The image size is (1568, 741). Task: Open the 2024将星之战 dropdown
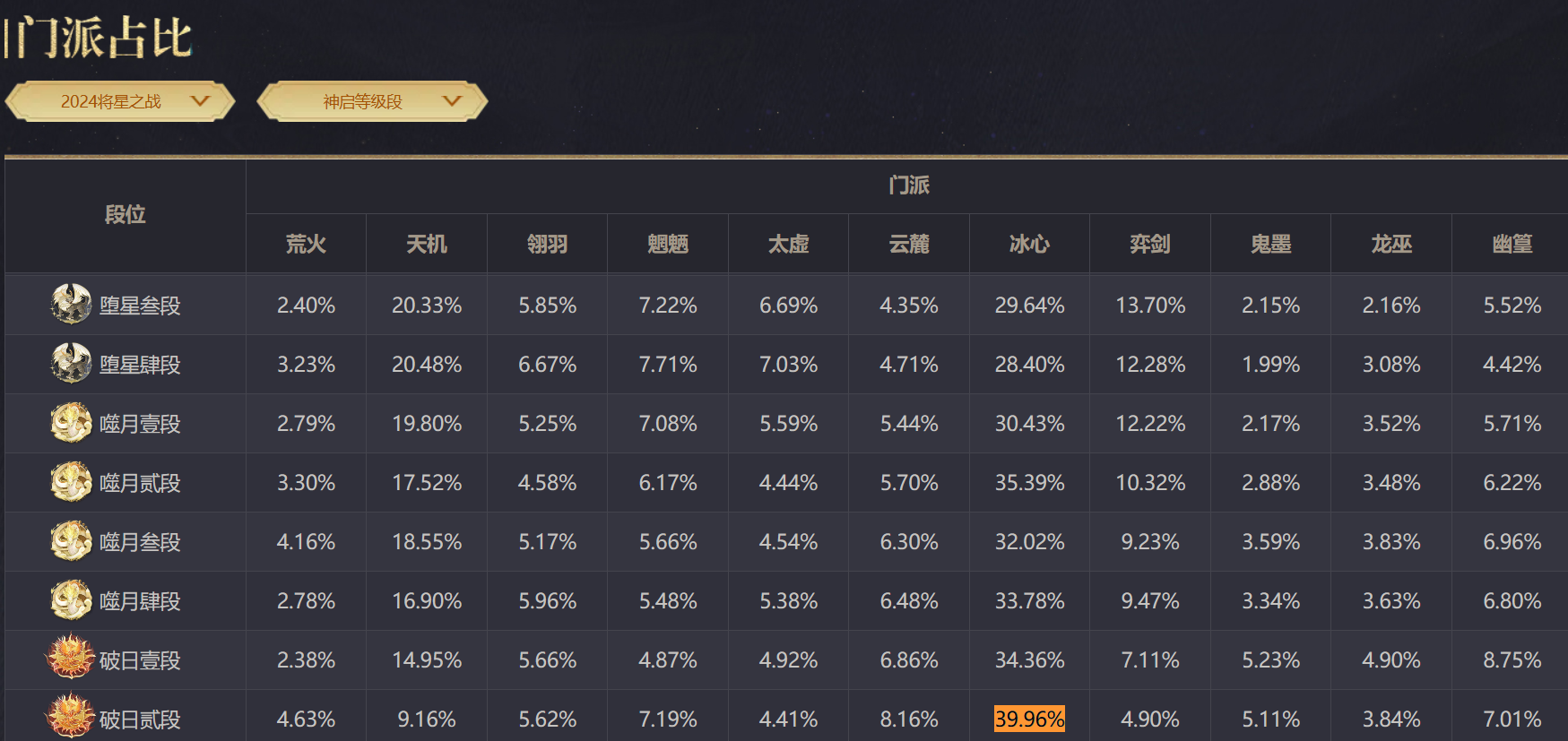(x=120, y=101)
